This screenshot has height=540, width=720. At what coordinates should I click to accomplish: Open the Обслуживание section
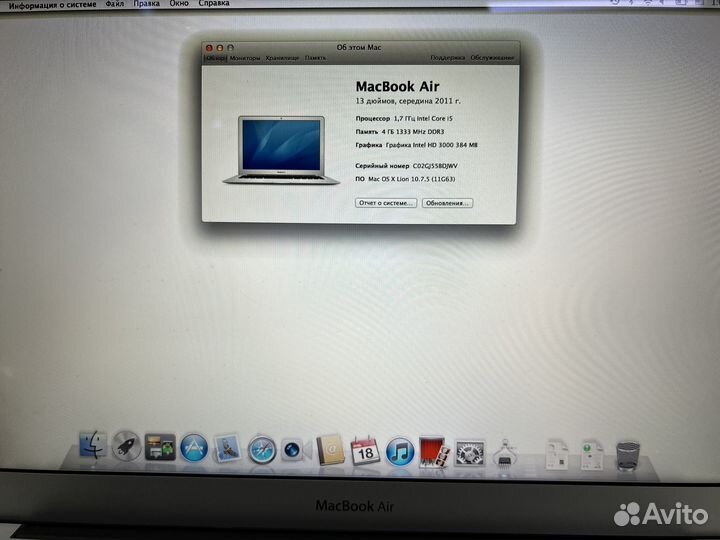[492, 58]
